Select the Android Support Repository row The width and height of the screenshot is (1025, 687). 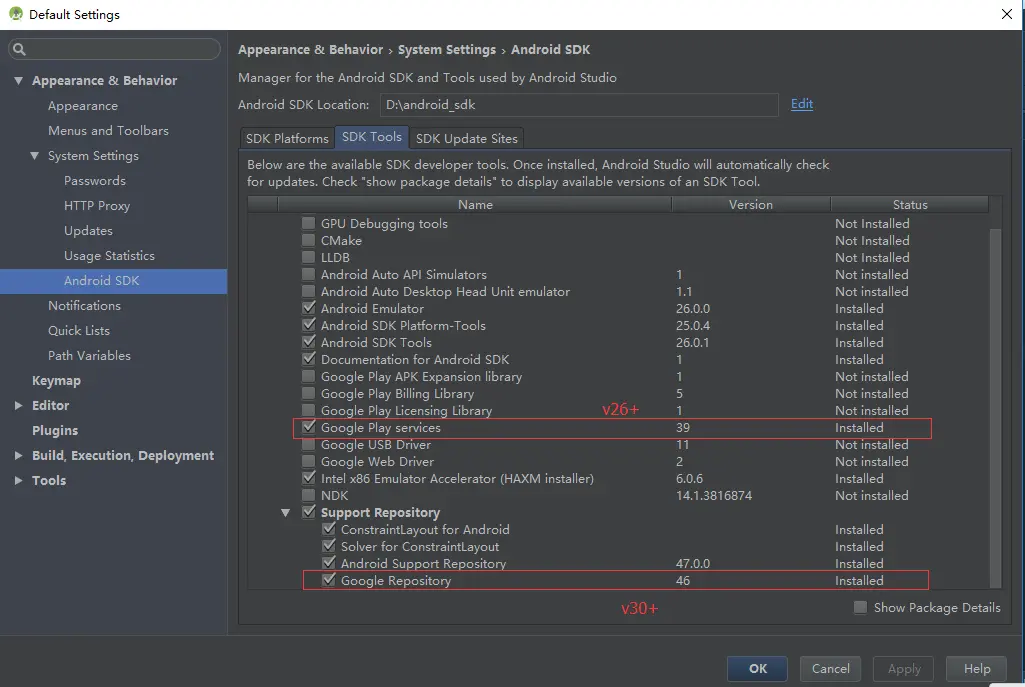(x=424, y=563)
